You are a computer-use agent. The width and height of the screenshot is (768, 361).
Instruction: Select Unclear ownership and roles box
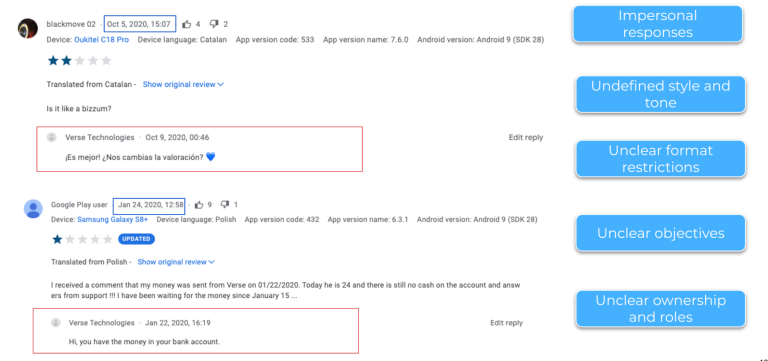tap(660, 309)
